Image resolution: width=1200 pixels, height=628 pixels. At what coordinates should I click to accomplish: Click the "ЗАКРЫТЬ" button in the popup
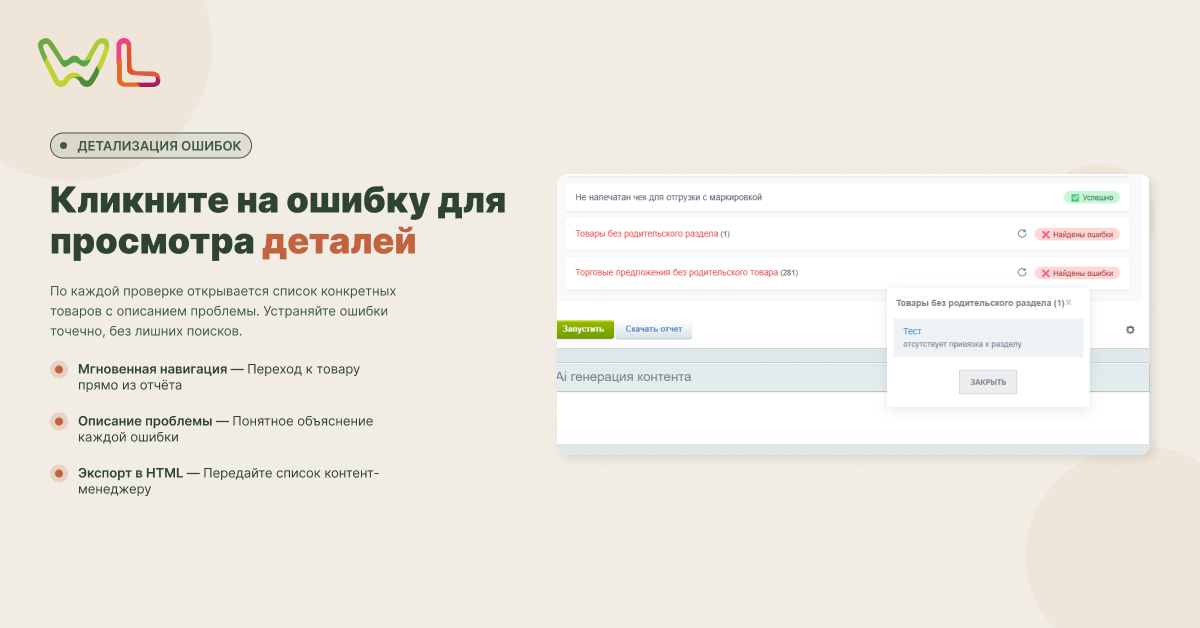point(988,382)
